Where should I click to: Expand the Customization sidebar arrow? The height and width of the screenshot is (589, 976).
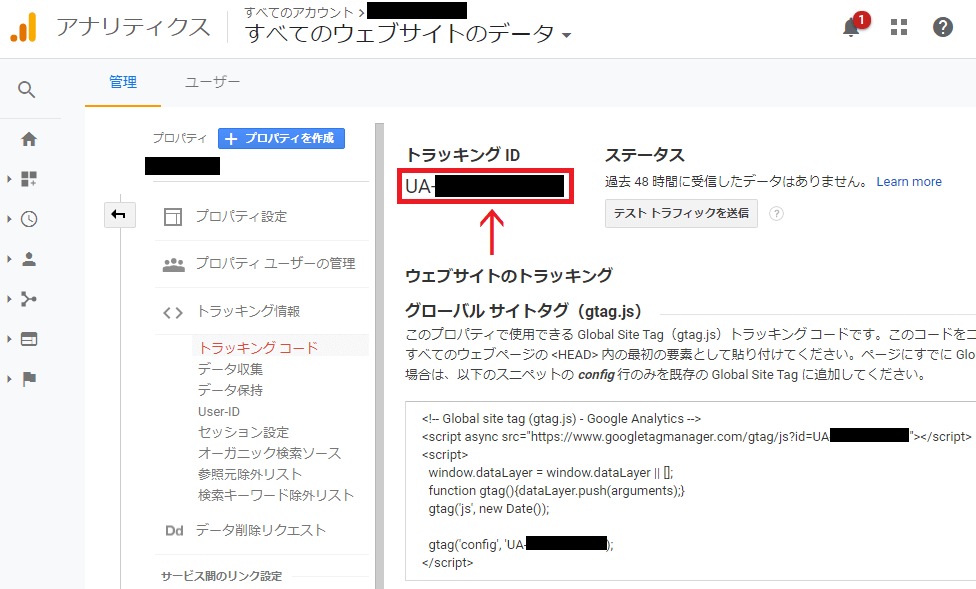(9, 179)
